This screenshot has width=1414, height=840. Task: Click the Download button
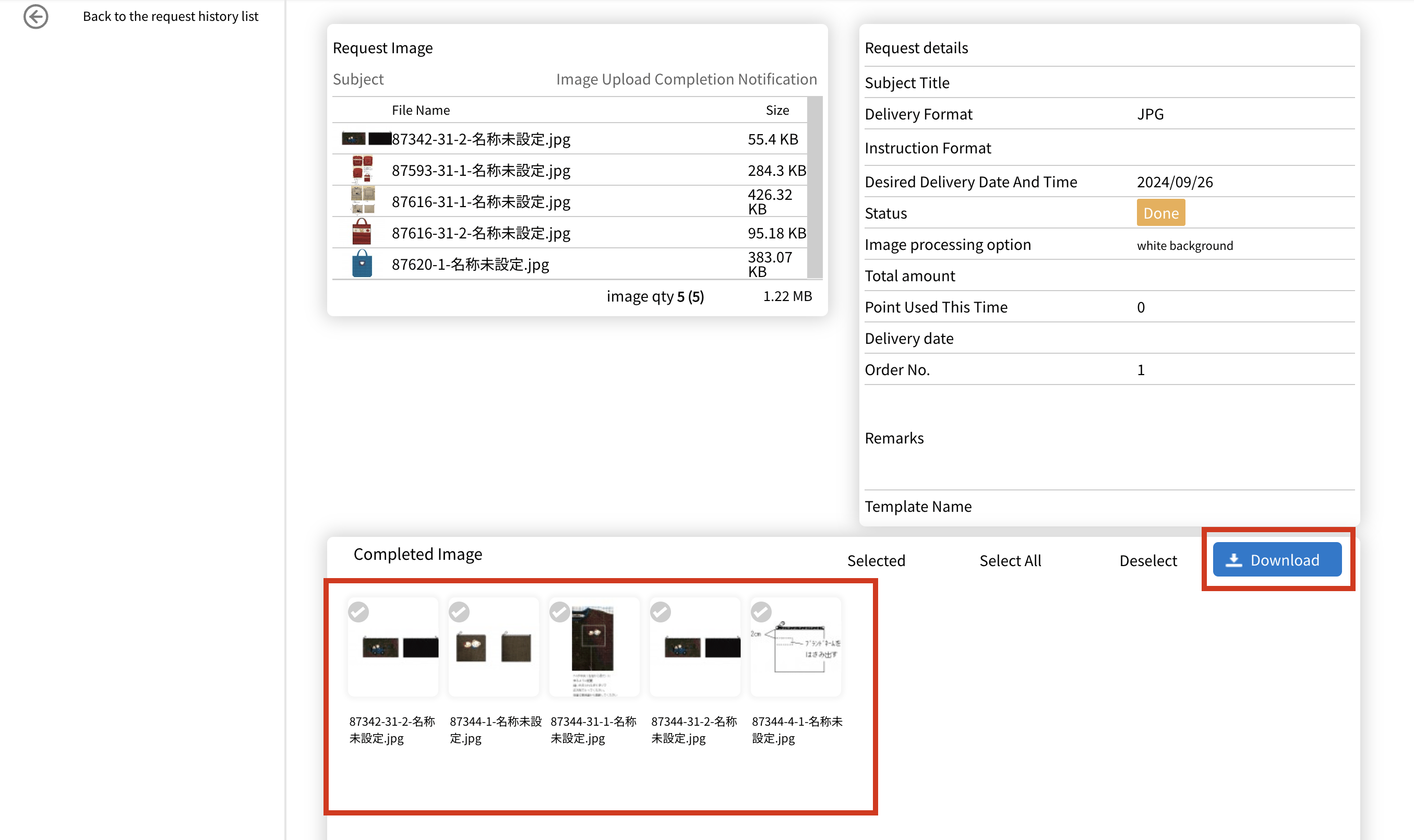point(1277,559)
